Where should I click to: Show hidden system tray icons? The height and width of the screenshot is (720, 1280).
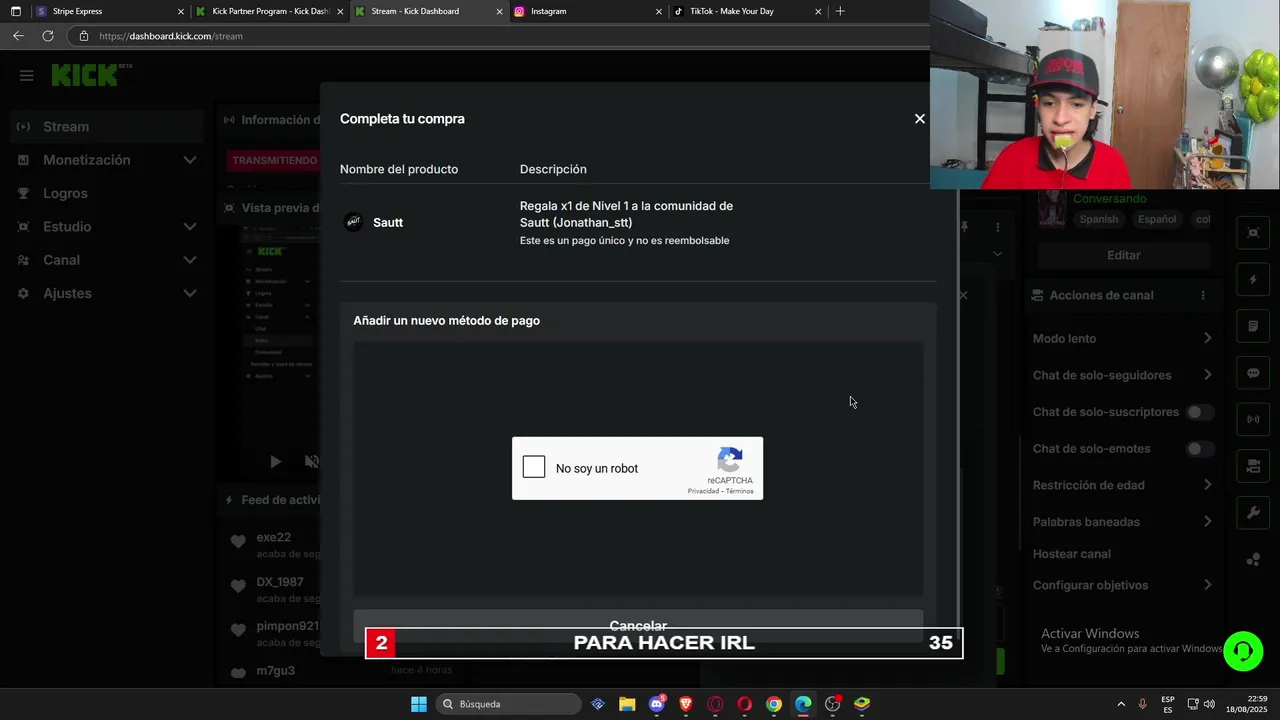click(1121, 704)
